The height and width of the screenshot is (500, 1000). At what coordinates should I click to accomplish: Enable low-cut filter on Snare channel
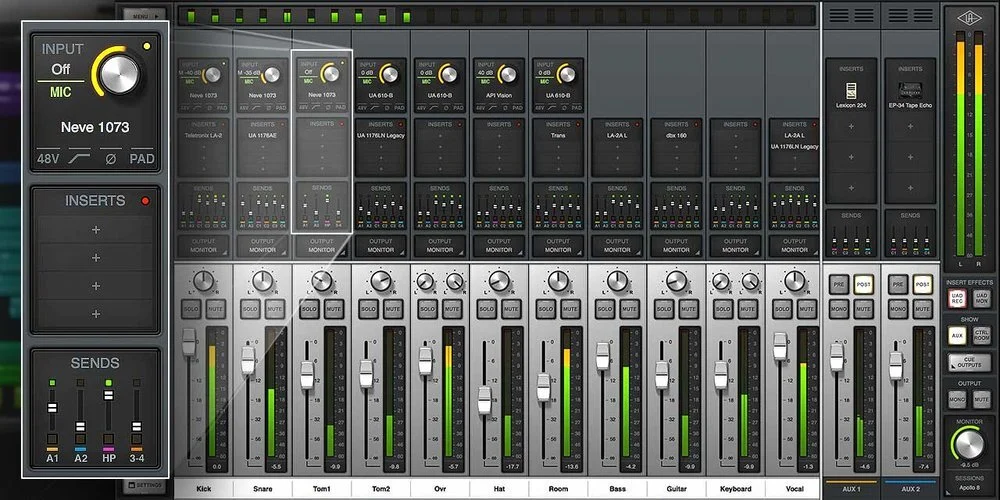pyautogui.click(x=255, y=108)
